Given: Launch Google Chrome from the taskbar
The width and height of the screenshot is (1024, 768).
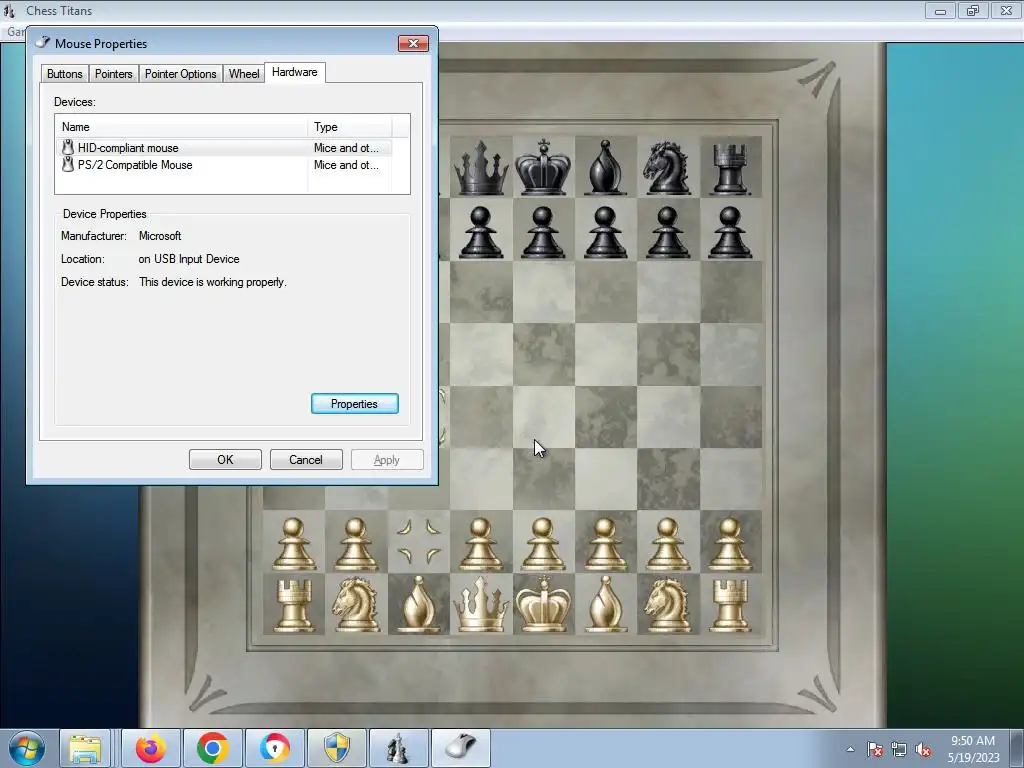Looking at the screenshot, I should tap(212, 748).
